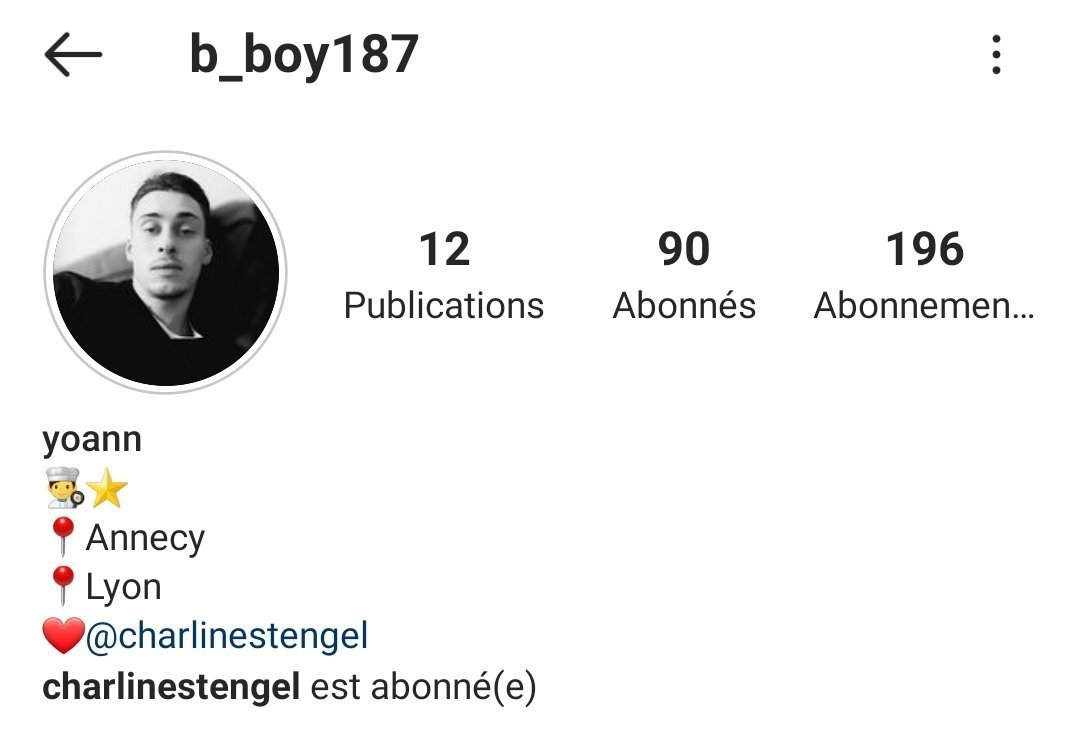The width and height of the screenshot is (1065, 751).
Task: Tap the Publications label
Action: [x=444, y=306]
